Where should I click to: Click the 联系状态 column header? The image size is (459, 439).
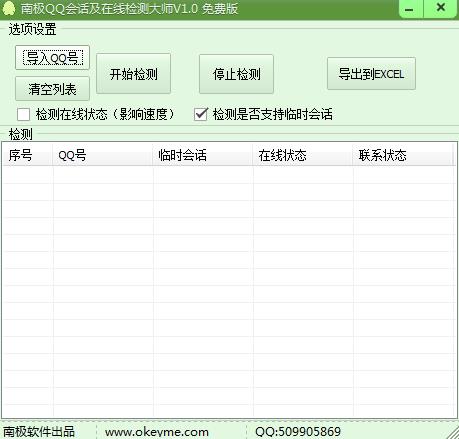click(403, 155)
